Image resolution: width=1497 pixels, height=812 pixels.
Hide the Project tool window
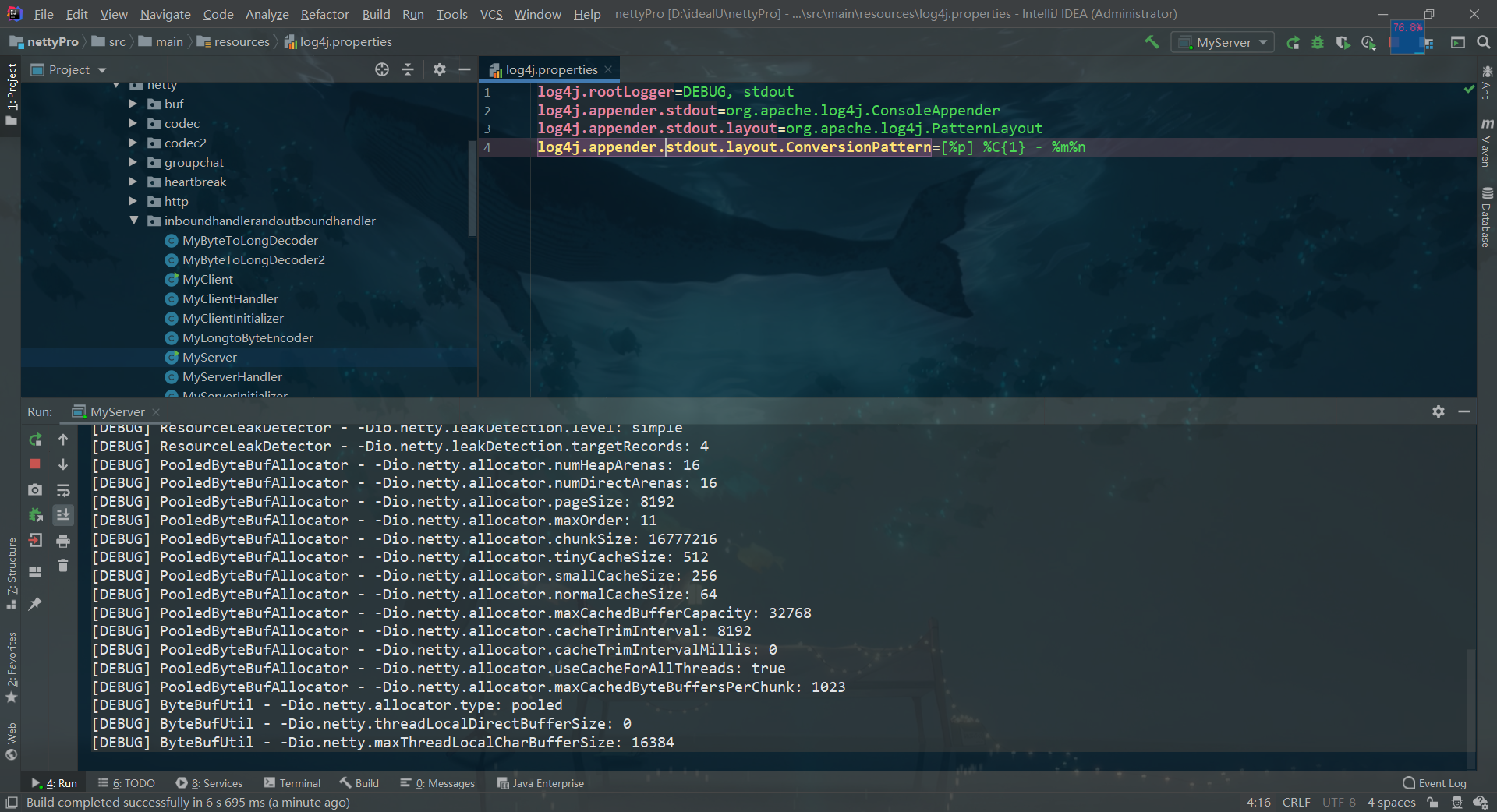[x=465, y=69]
